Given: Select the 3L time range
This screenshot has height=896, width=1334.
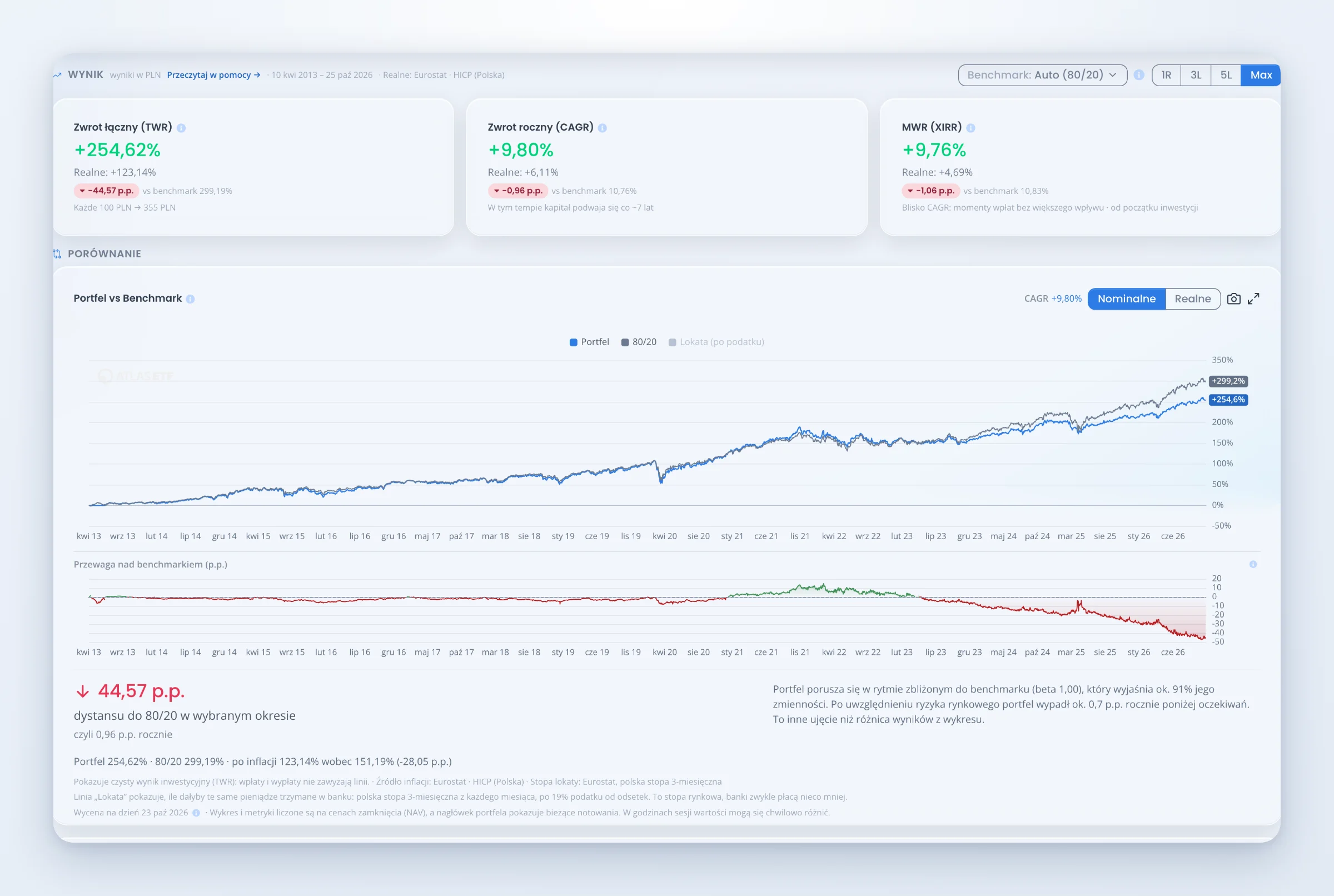Looking at the screenshot, I should tap(1196, 75).
